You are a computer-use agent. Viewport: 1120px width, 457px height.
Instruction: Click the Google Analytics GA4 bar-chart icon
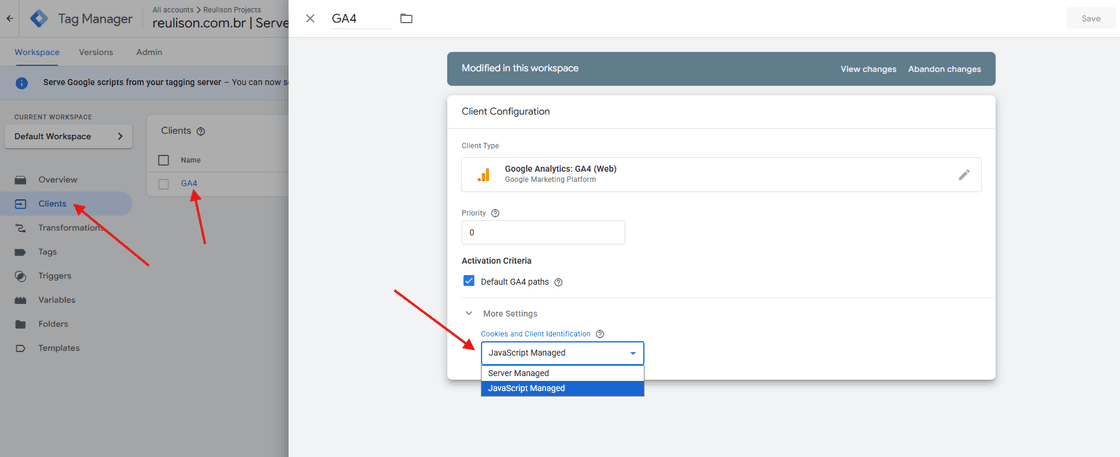point(484,175)
